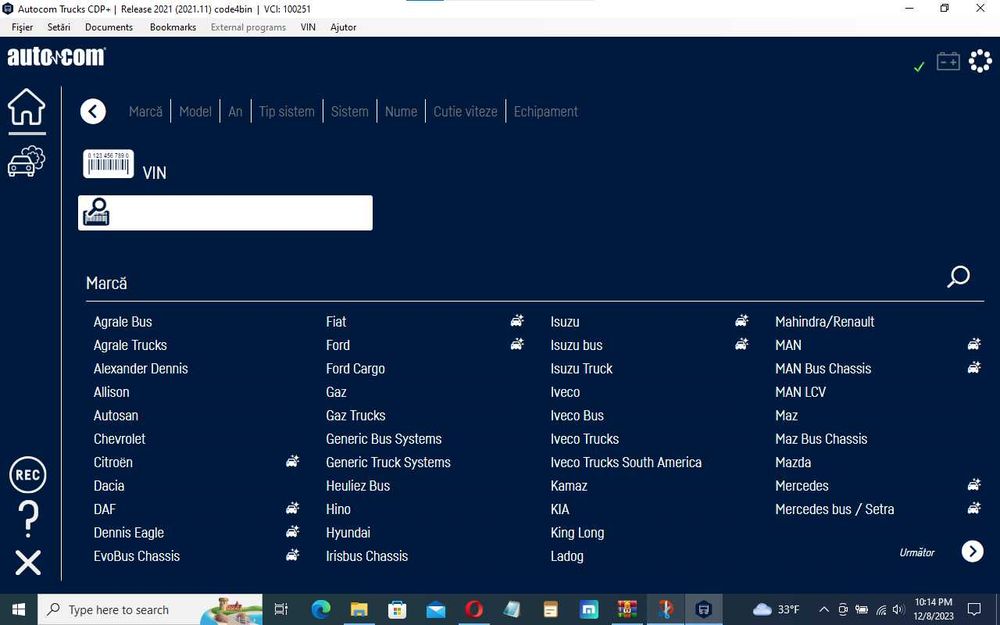The image size is (1000, 625).
Task: Select the Model breadcrumb step
Action: pos(195,112)
